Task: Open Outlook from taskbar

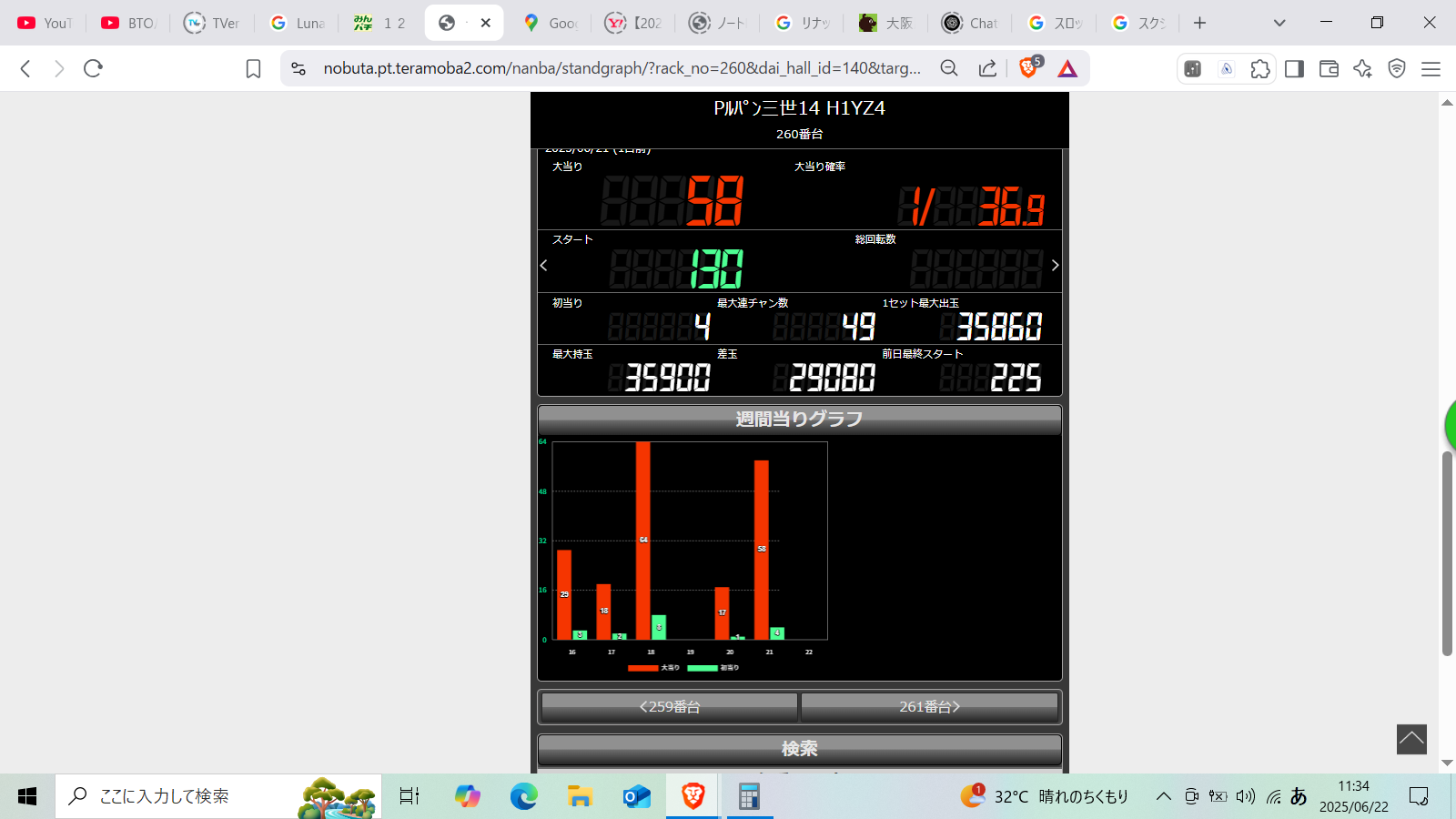Action: click(x=636, y=796)
